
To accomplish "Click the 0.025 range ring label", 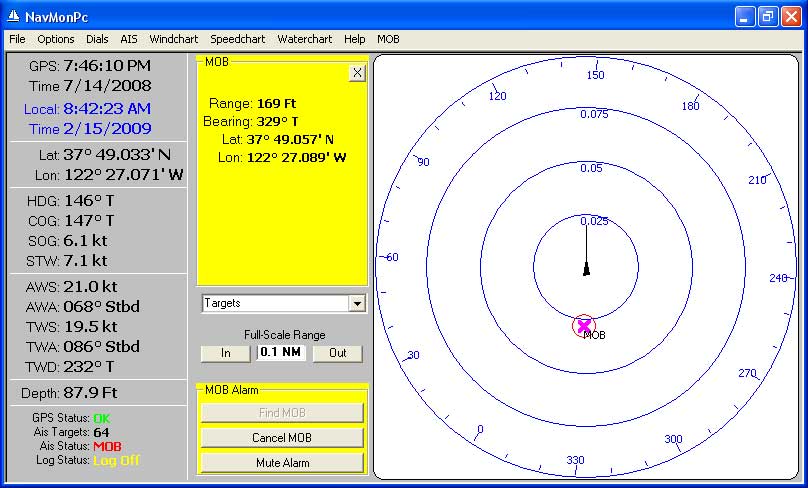I will tap(594, 222).
